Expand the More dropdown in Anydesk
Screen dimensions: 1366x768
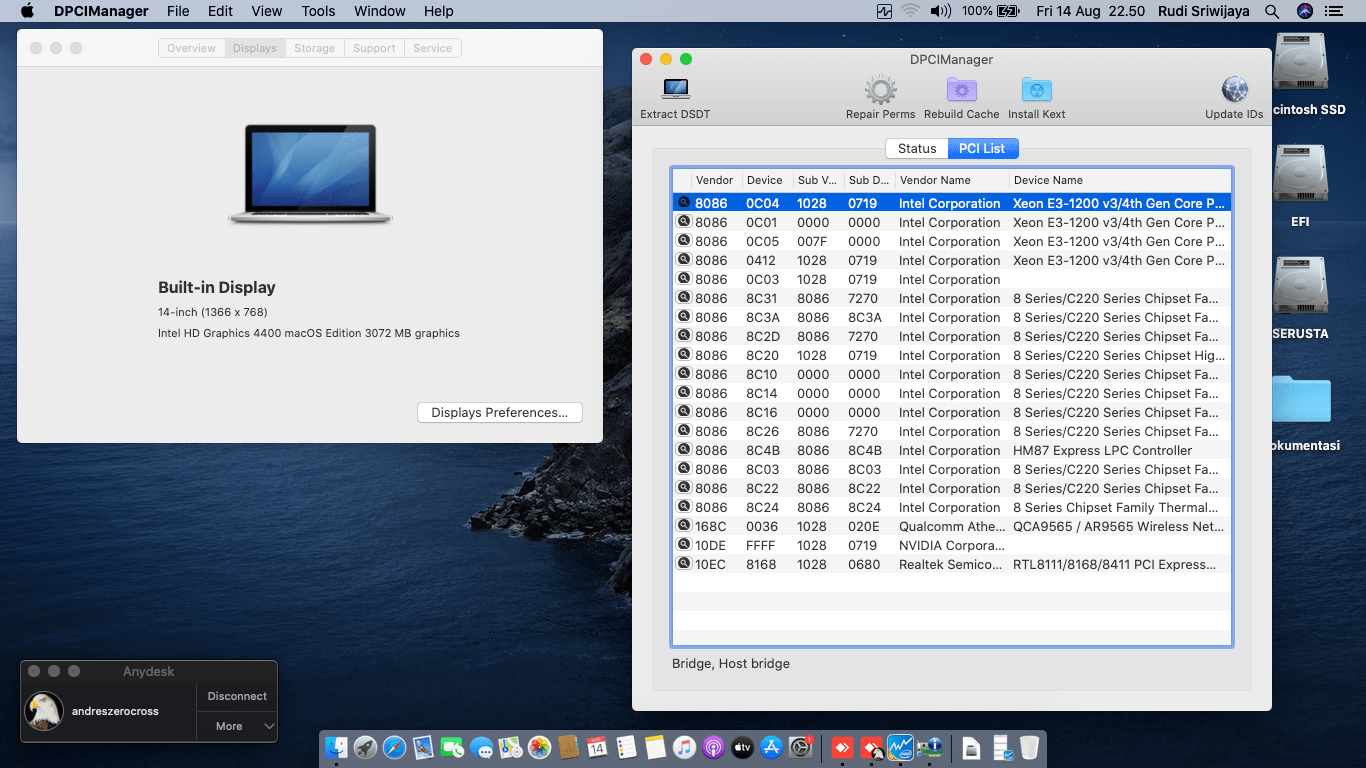(238, 726)
